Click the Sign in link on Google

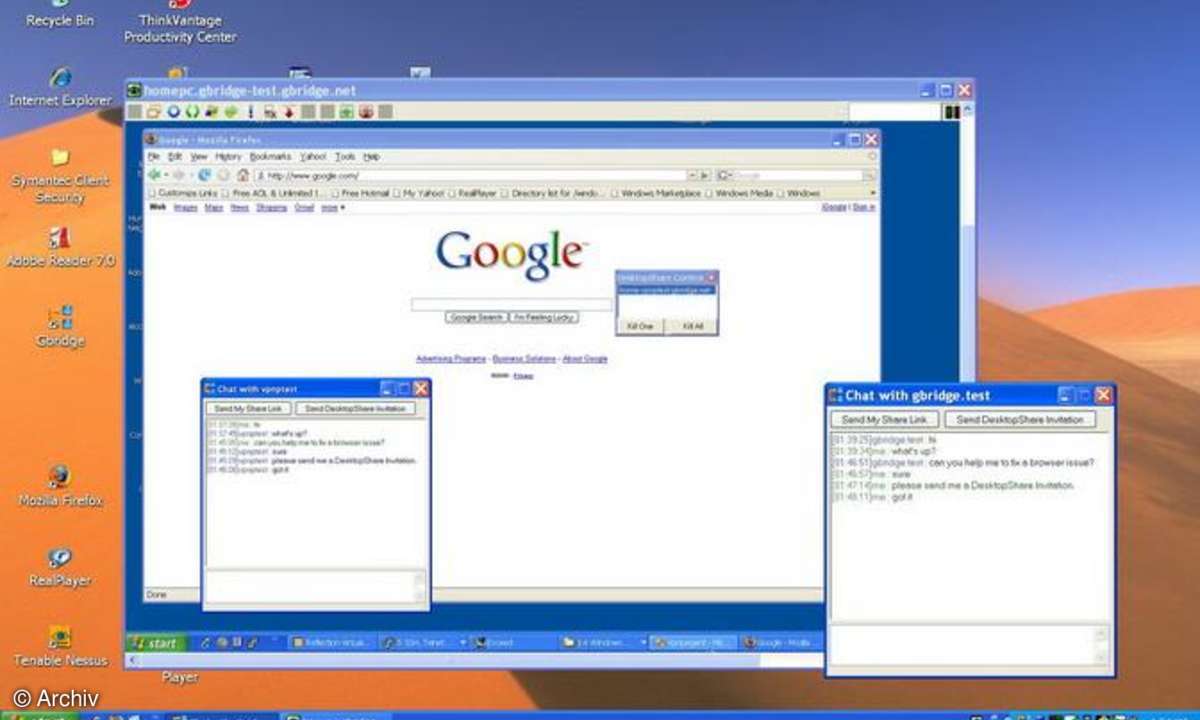click(865, 208)
